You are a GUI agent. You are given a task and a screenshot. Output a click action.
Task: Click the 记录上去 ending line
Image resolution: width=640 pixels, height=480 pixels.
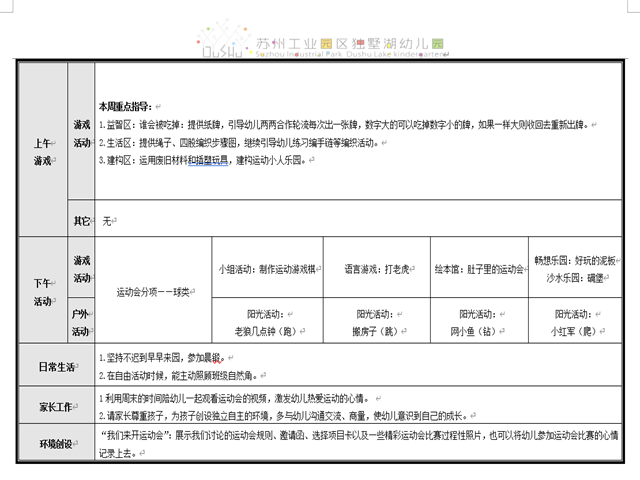pos(117,453)
